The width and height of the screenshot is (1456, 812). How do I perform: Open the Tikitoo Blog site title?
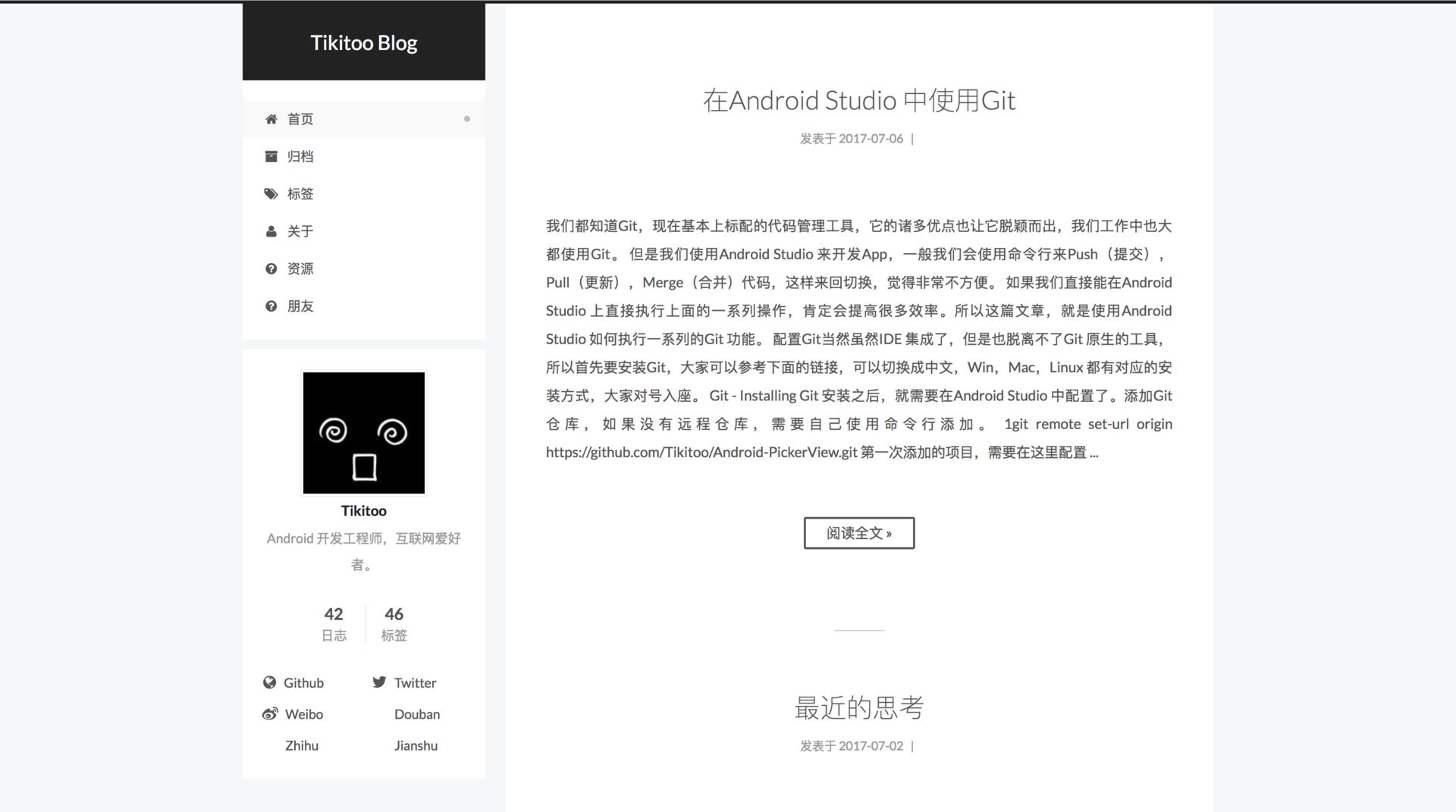[363, 43]
